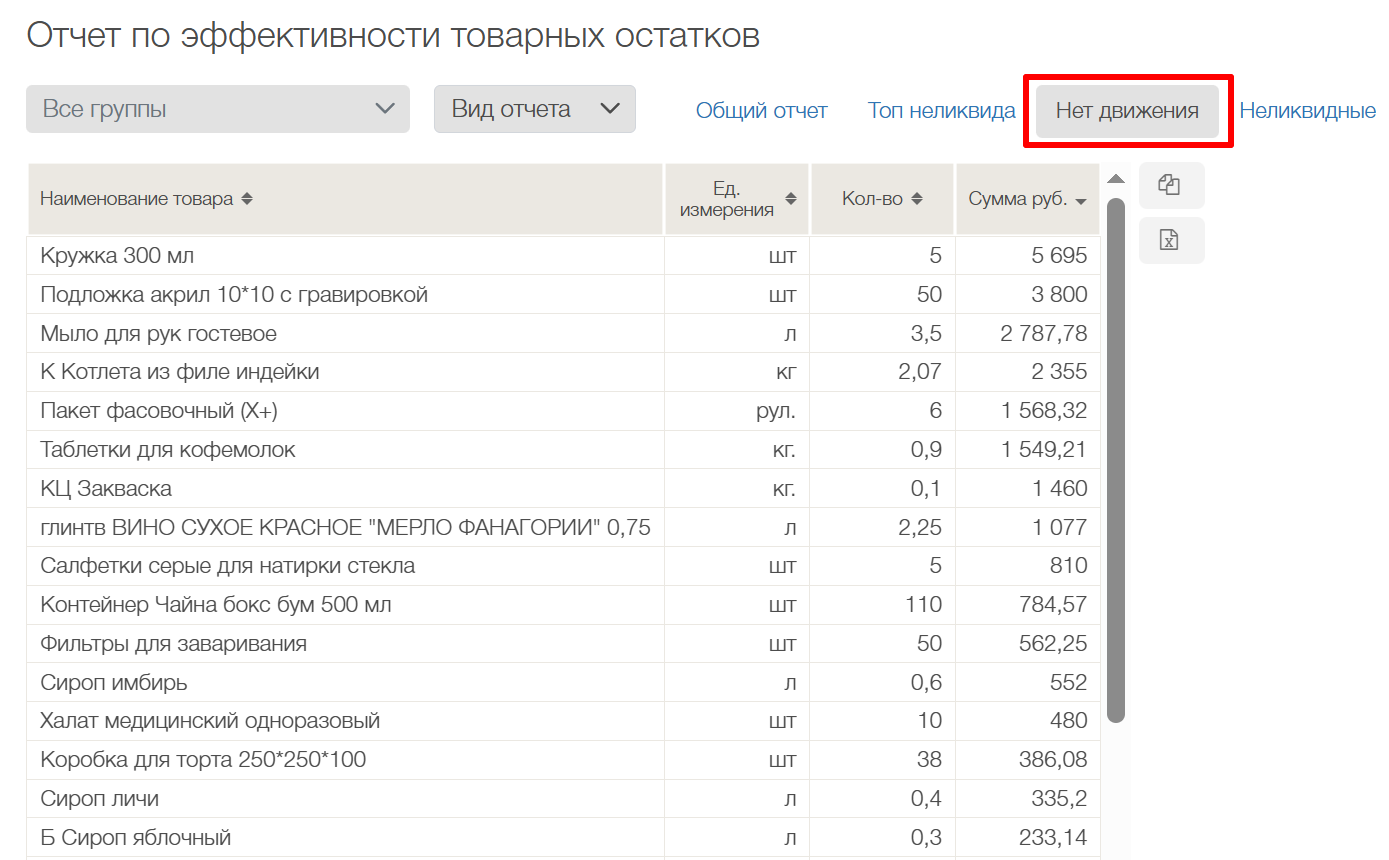The image size is (1389, 860).
Task: Expand the Вид отчета dropdown
Action: [x=534, y=109]
